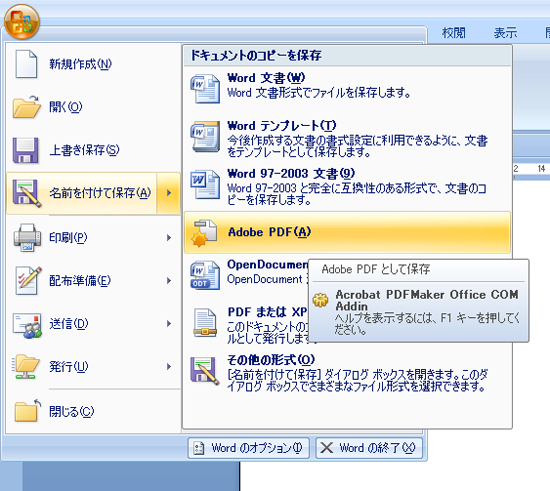The image size is (550, 491).
Task: Expand the 送信 submenu arrow
Action: (x=169, y=324)
